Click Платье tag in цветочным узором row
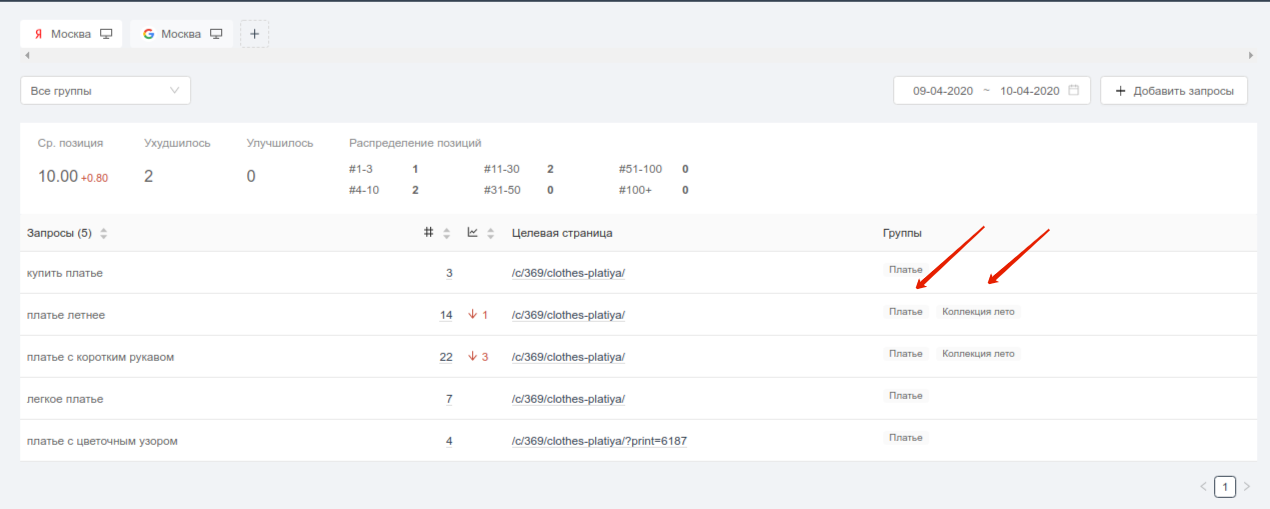1270x509 pixels. pyautogui.click(x=906, y=438)
